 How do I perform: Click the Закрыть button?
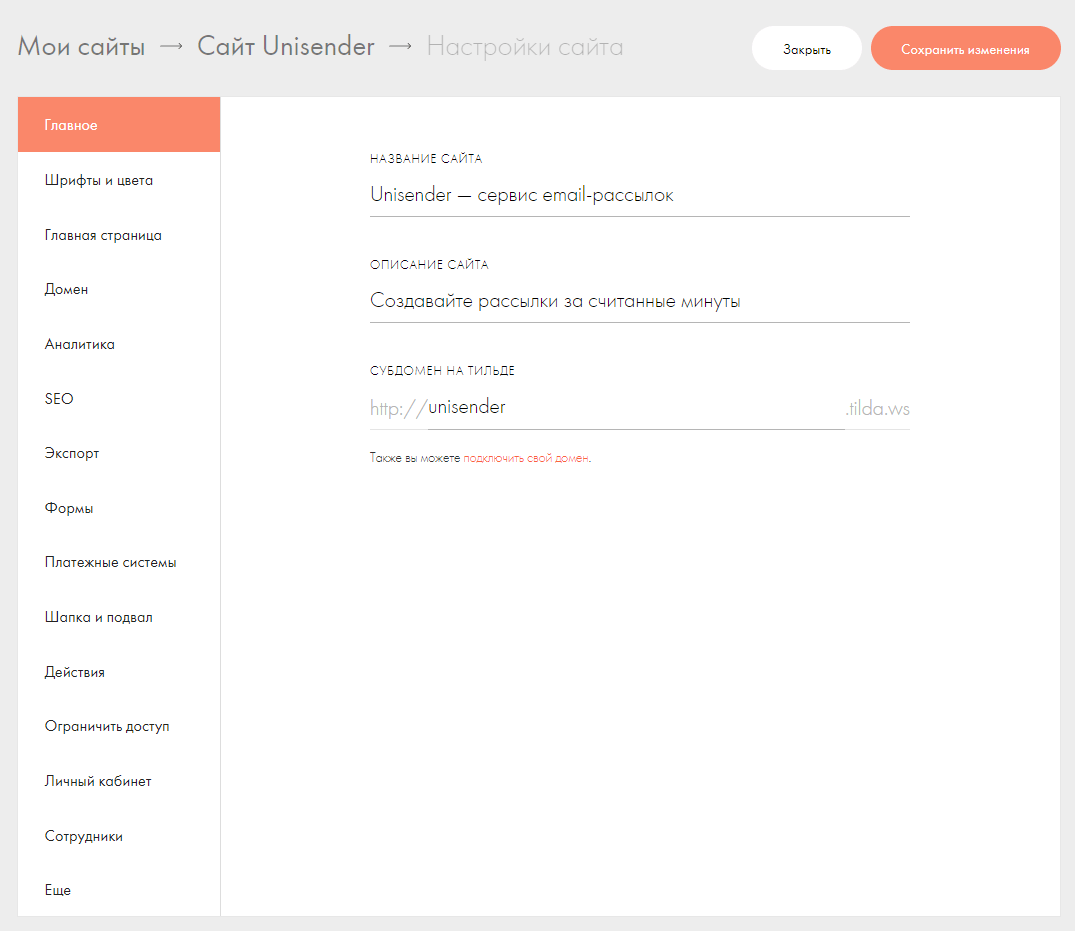807,49
